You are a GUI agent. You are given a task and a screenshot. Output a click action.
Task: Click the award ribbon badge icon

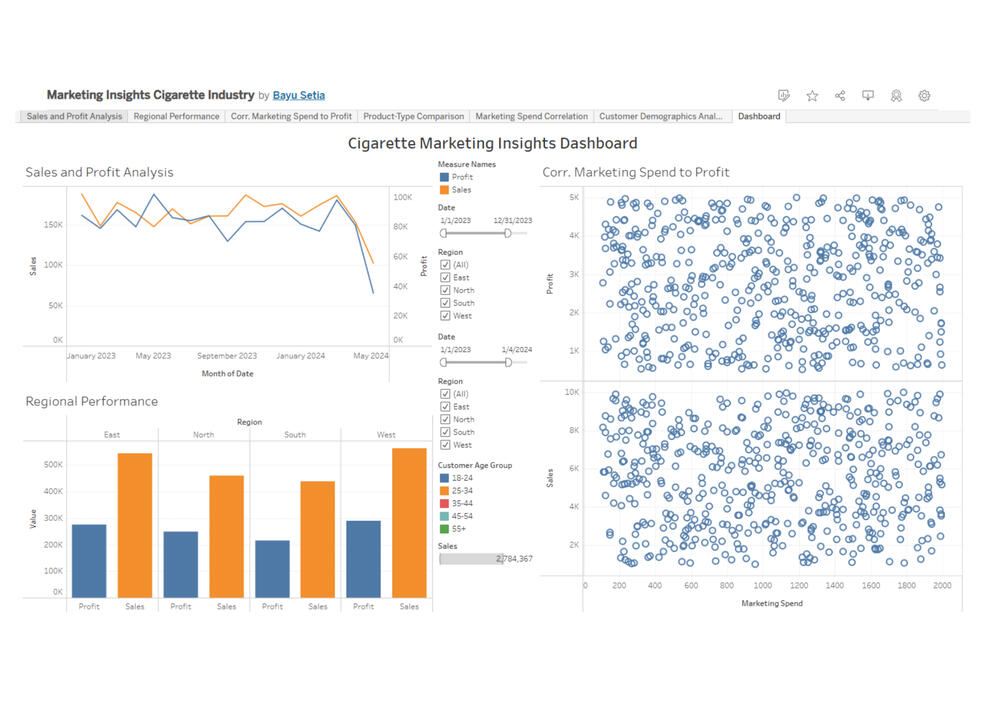pyautogui.click(x=896, y=96)
